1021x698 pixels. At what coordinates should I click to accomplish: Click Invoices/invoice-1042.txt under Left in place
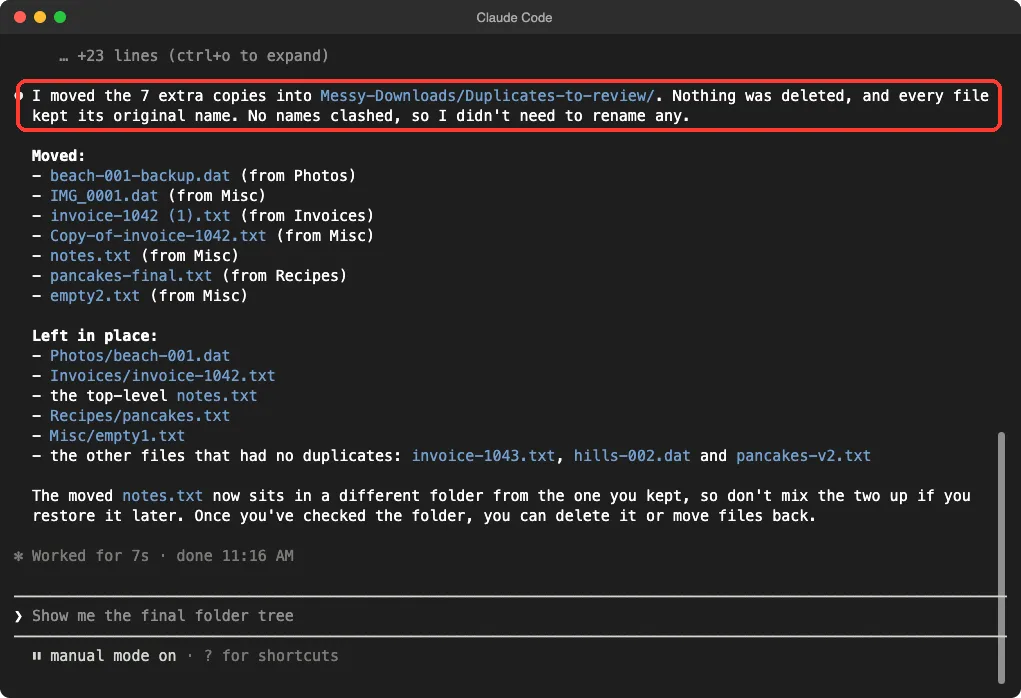[x=163, y=376]
